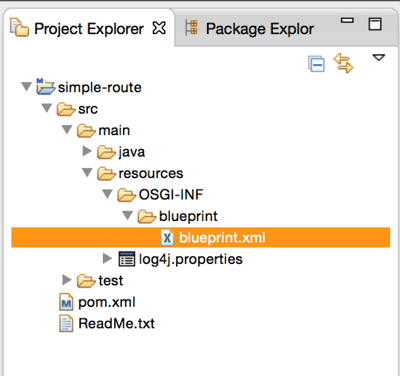Select the OSGI-INF folder label
The image size is (400, 376).
[171, 195]
